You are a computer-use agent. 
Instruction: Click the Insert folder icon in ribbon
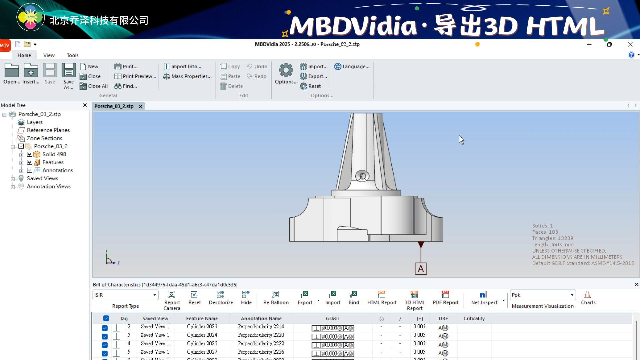tap(31, 71)
